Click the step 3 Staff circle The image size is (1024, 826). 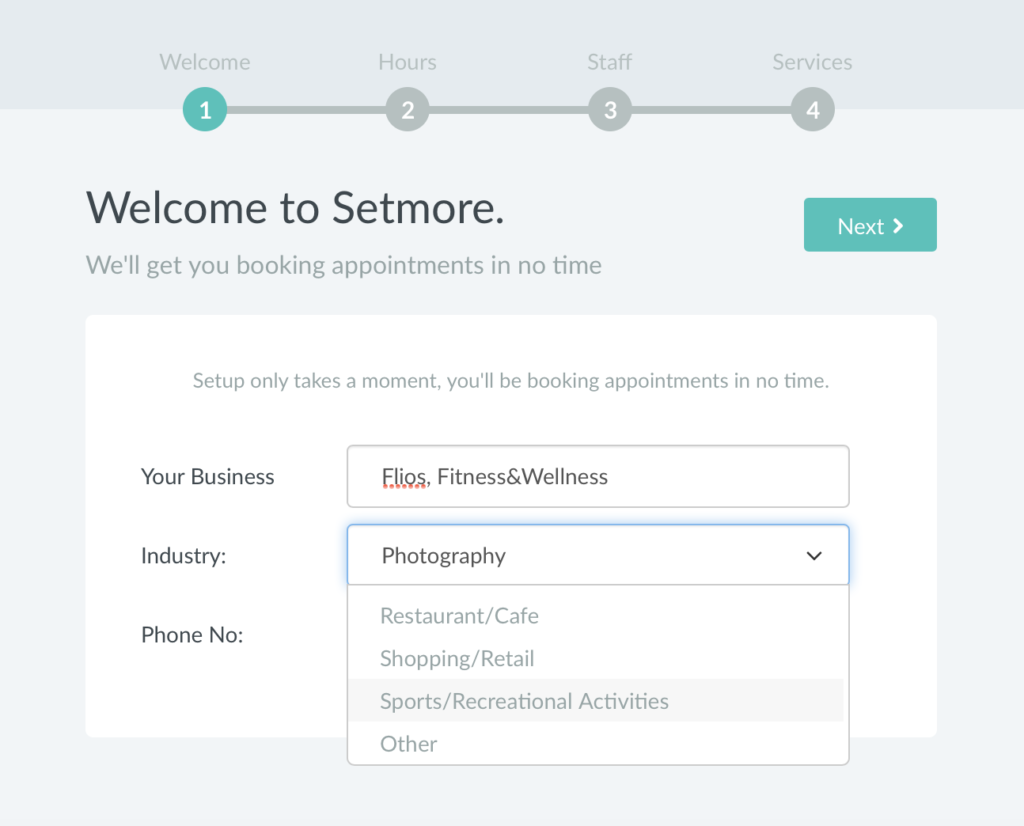(610, 110)
